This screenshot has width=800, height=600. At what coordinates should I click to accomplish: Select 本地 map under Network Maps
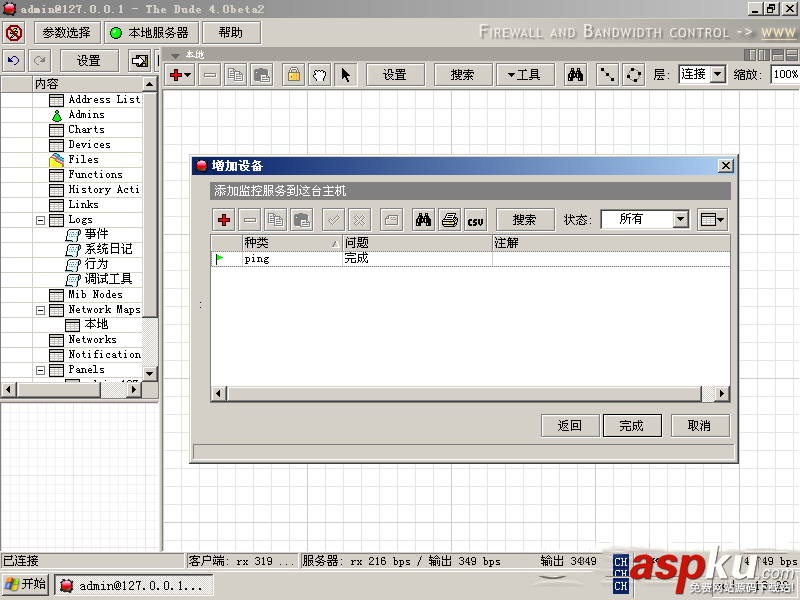96,324
